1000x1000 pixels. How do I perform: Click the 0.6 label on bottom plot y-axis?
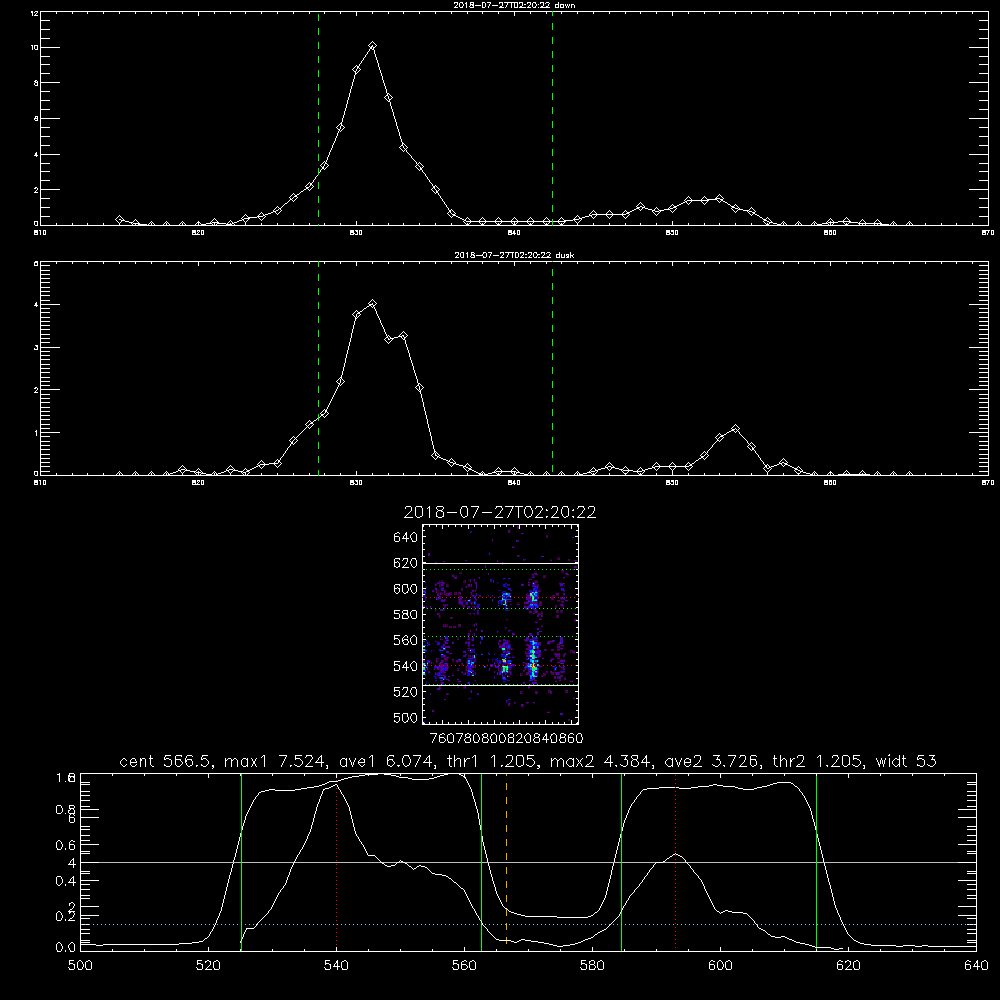66,845
